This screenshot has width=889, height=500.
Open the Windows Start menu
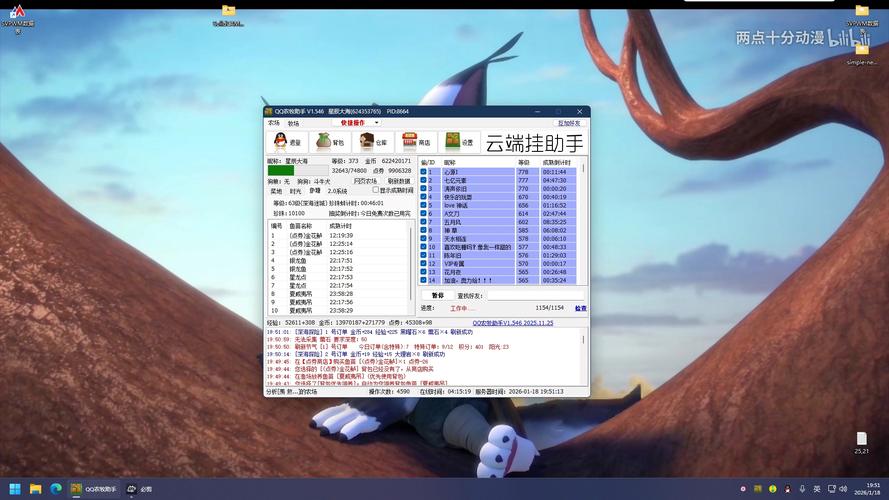coord(15,489)
